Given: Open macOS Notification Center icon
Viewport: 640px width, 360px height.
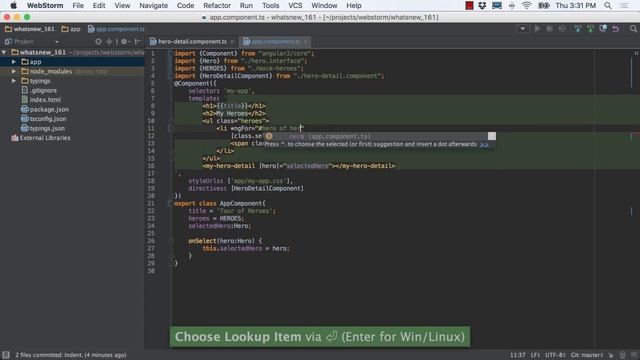Looking at the screenshot, I should point(624,5).
